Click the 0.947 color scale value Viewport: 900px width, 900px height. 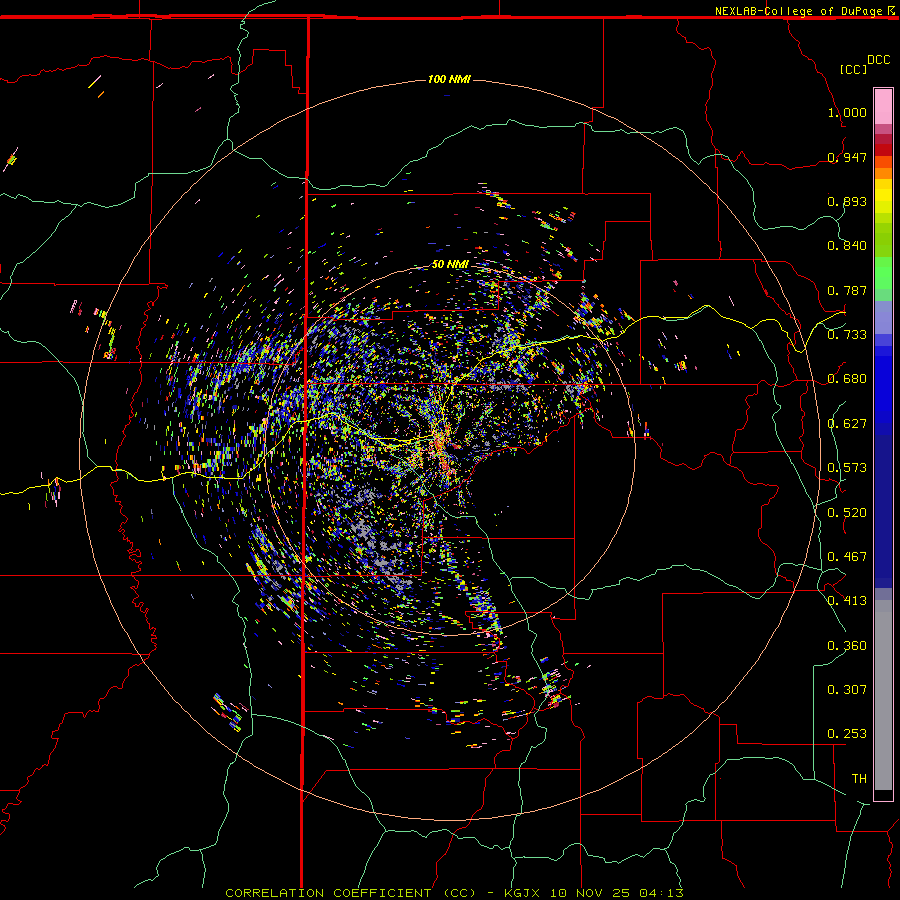[847, 157]
